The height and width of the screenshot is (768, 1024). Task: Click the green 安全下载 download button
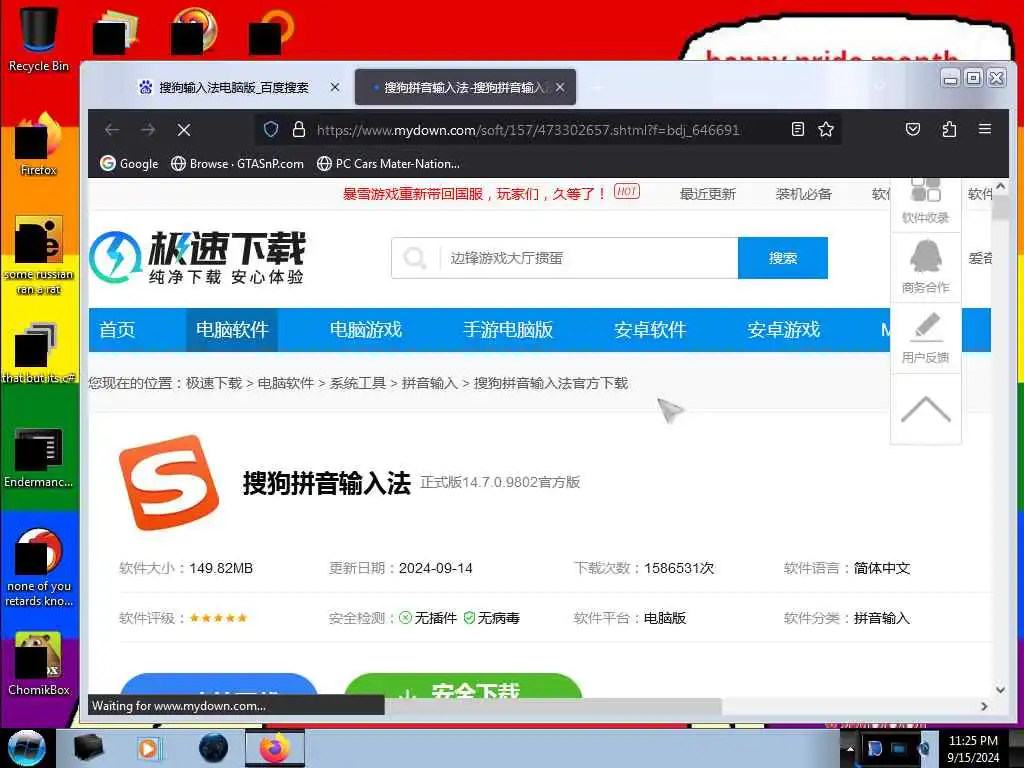click(x=462, y=686)
